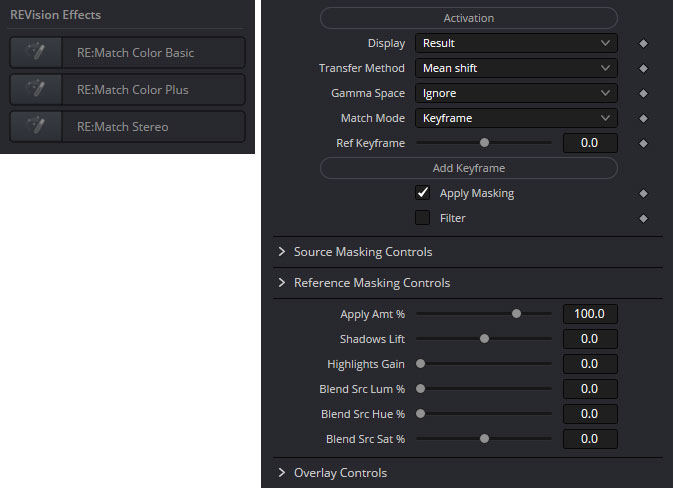Viewport: 673px width, 488px height.
Task: Click the Blend Src Sat % value field
Action: coord(590,439)
